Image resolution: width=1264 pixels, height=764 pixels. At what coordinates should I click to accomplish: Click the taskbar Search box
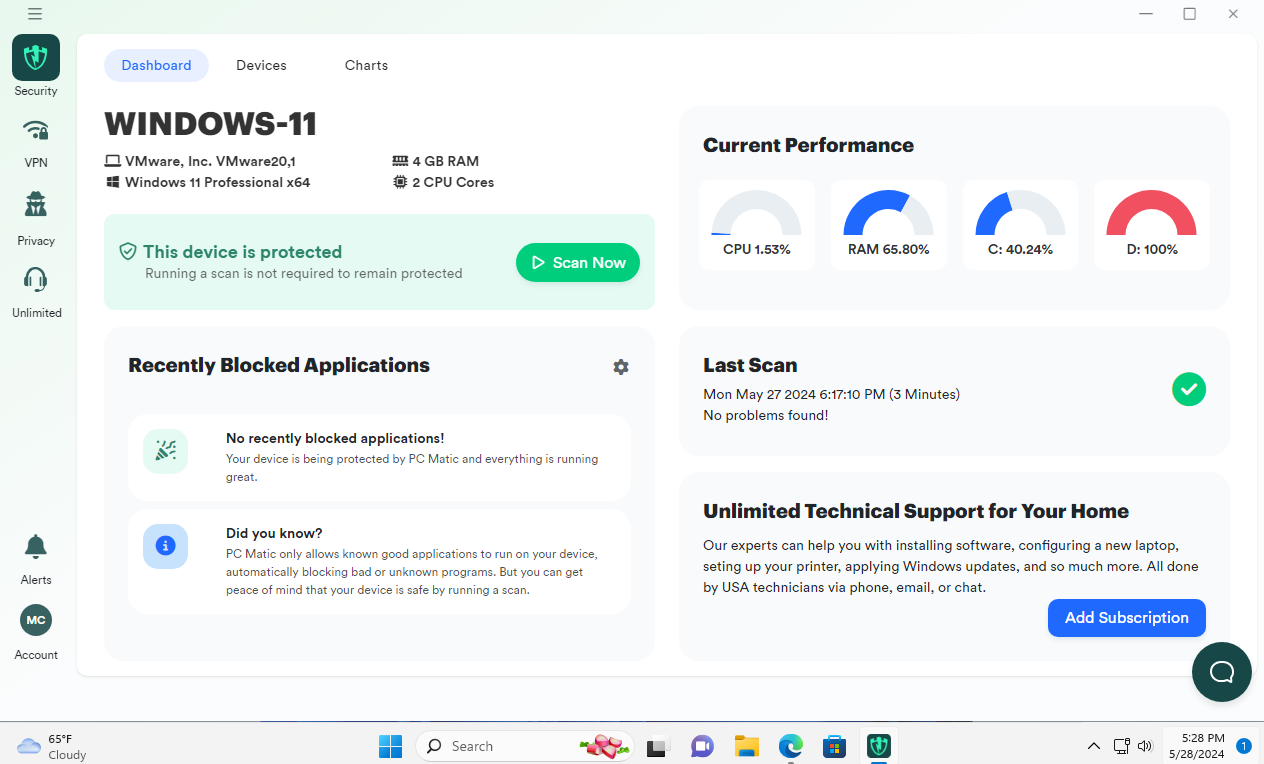pyautogui.click(x=525, y=746)
